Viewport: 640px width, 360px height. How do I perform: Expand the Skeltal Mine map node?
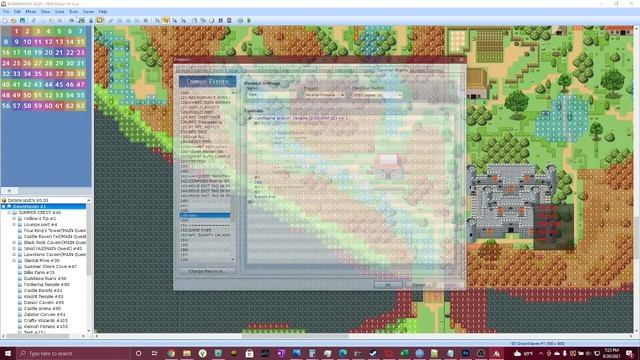tap(14, 260)
